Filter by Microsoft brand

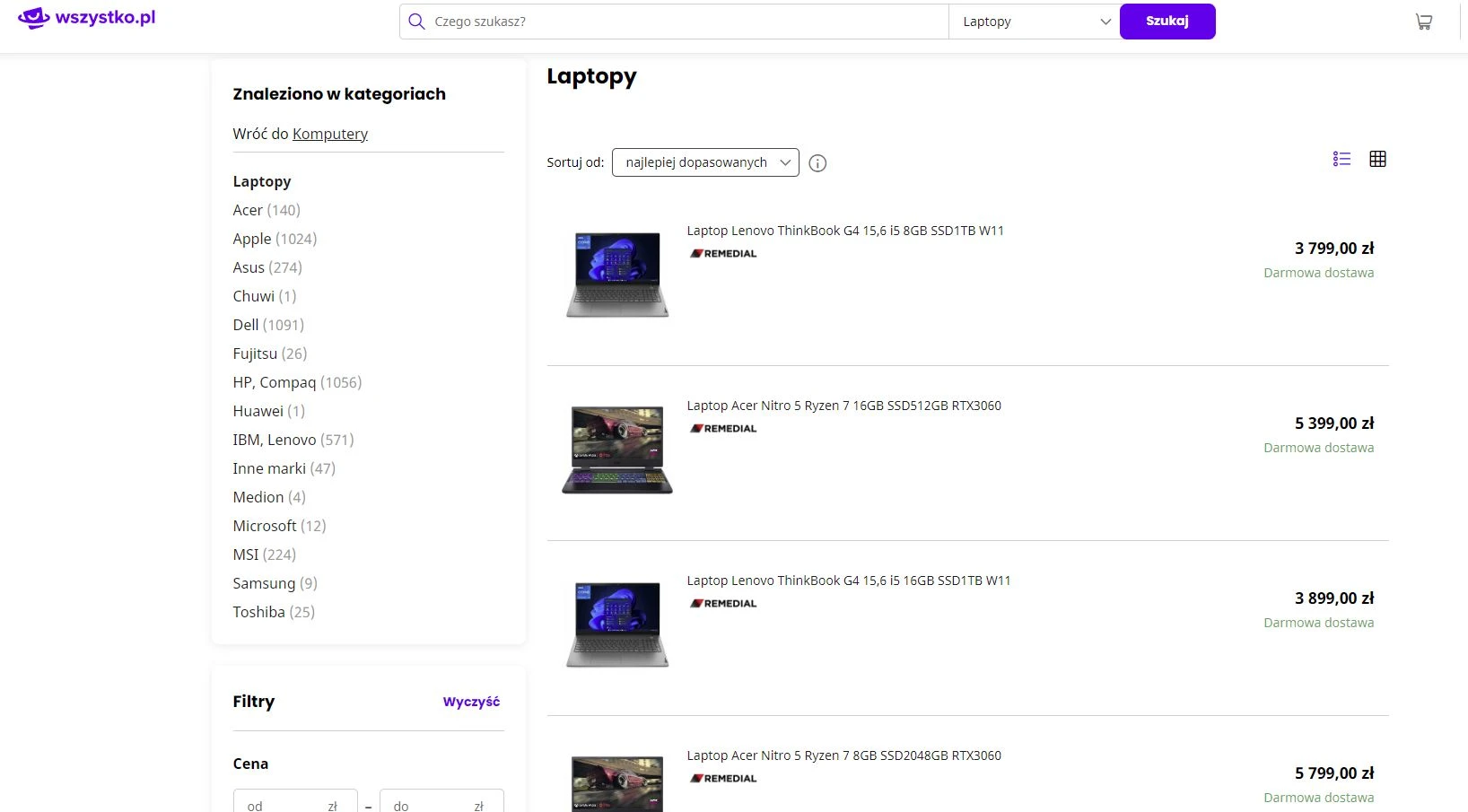(x=279, y=526)
